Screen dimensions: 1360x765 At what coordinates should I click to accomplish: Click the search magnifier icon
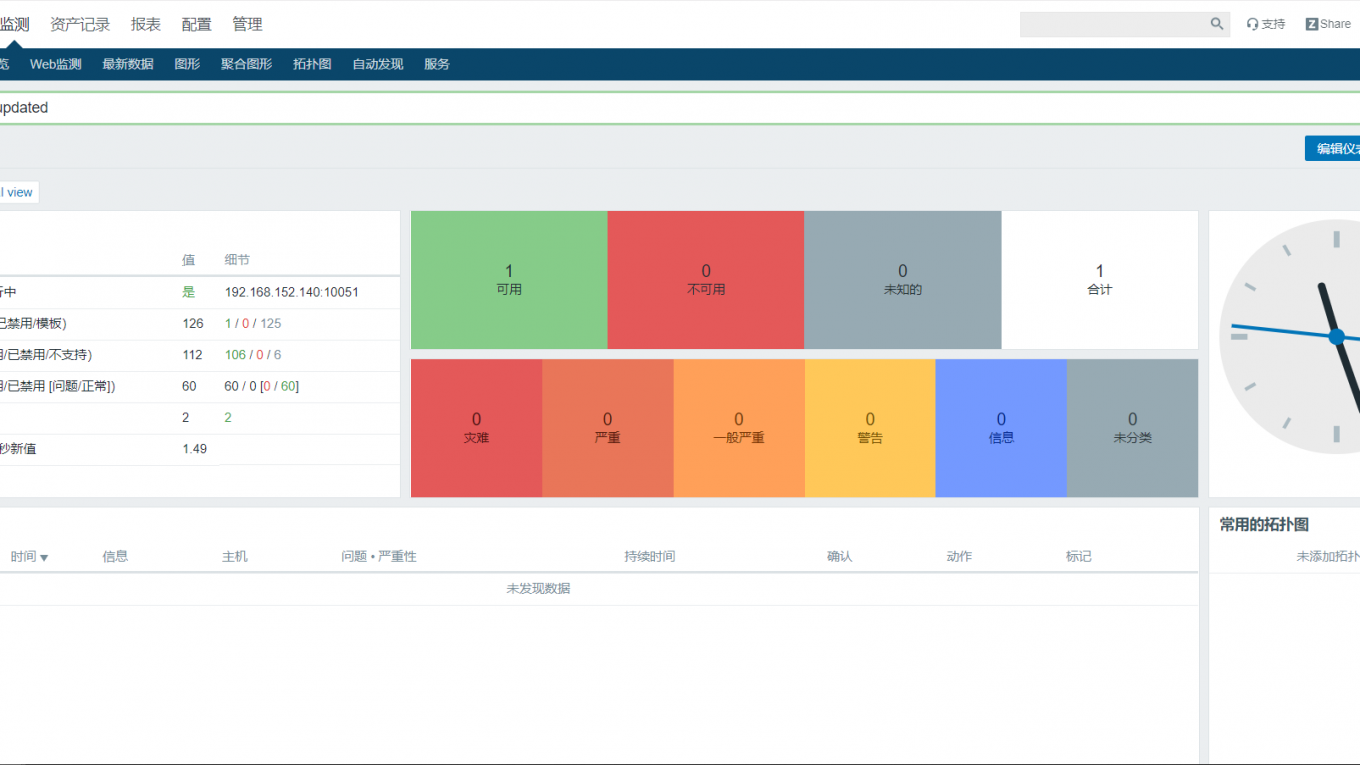1216,24
